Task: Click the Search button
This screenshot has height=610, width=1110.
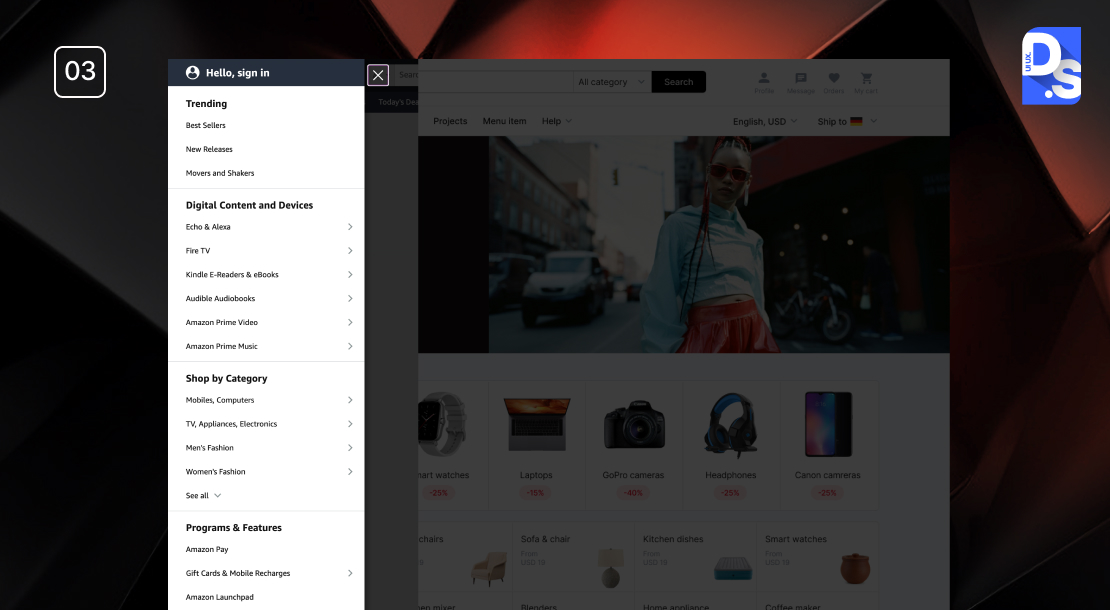Action: 678,82
